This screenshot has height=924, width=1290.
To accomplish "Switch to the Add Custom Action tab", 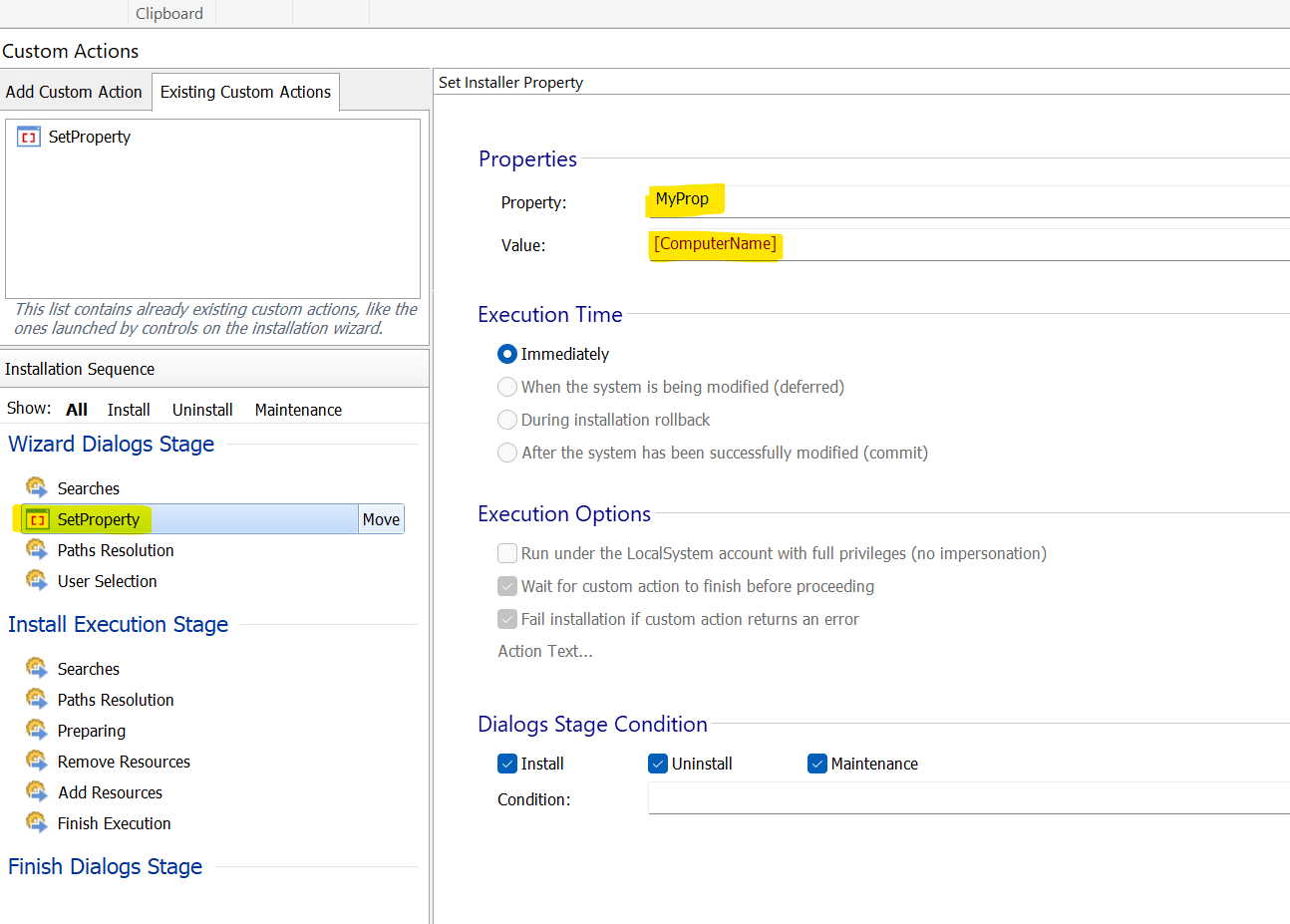I will pyautogui.click(x=75, y=92).
